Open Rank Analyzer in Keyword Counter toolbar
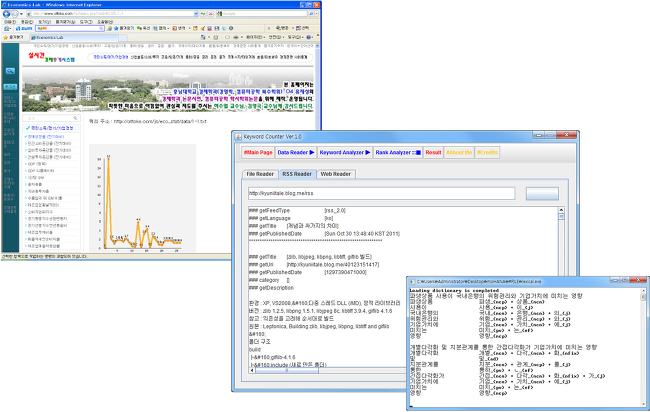This screenshot has height=412, width=650. tap(398, 153)
